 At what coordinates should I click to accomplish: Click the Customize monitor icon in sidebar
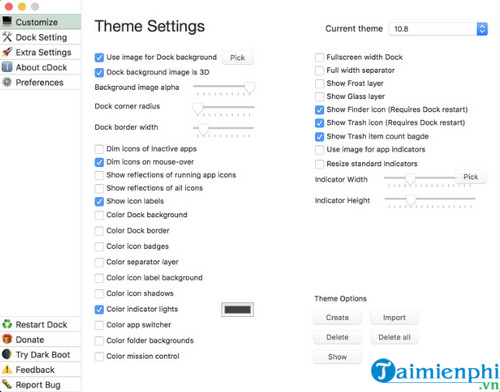tap(7, 22)
